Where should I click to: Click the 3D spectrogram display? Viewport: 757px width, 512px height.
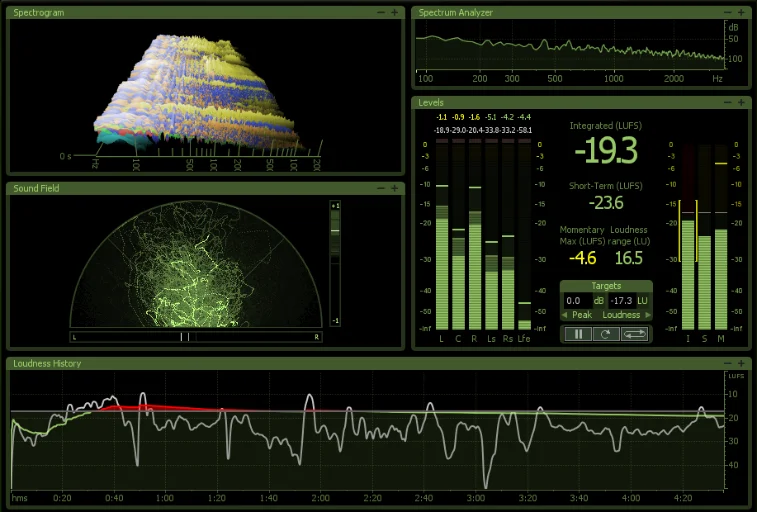point(207,97)
